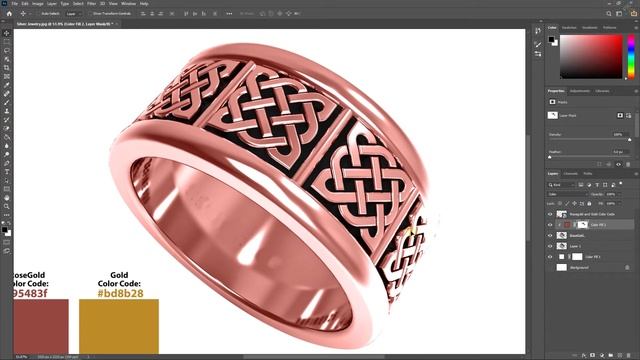Click inside the color picker field
This screenshot has width=640, height=360.
click(x=591, y=57)
